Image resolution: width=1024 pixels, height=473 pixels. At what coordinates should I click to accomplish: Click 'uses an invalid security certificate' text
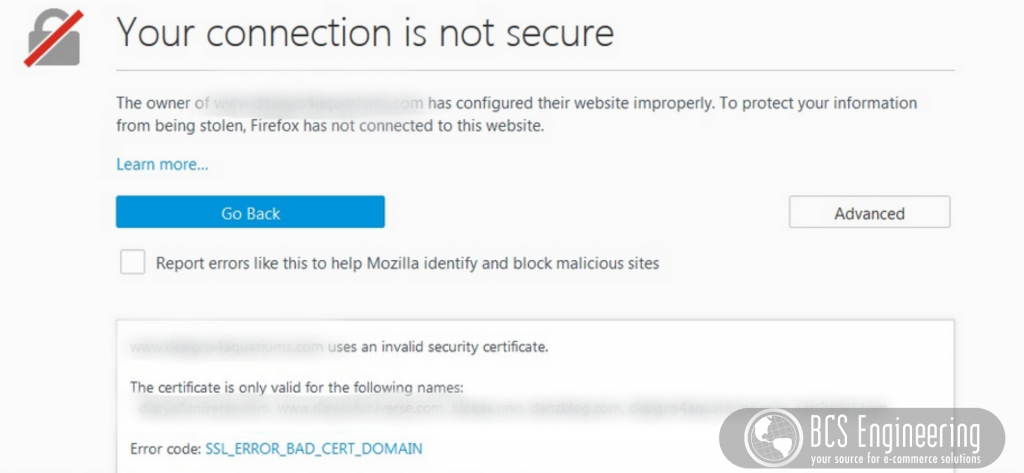point(438,347)
